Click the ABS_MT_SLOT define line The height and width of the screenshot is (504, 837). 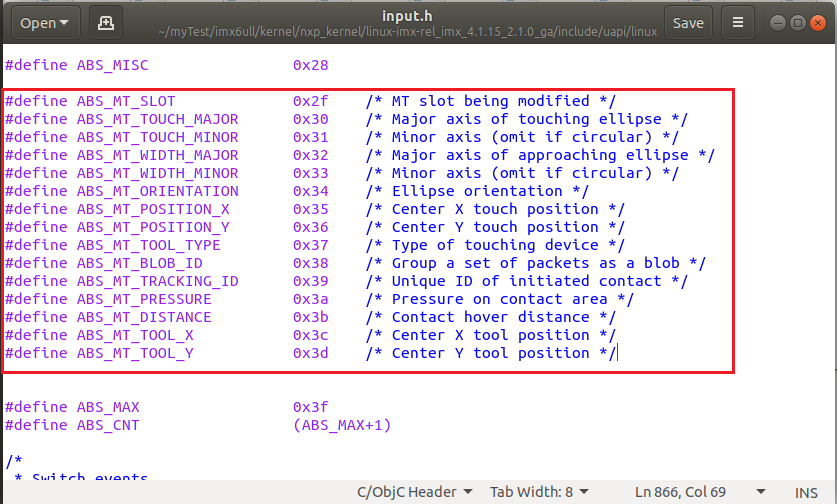point(310,101)
